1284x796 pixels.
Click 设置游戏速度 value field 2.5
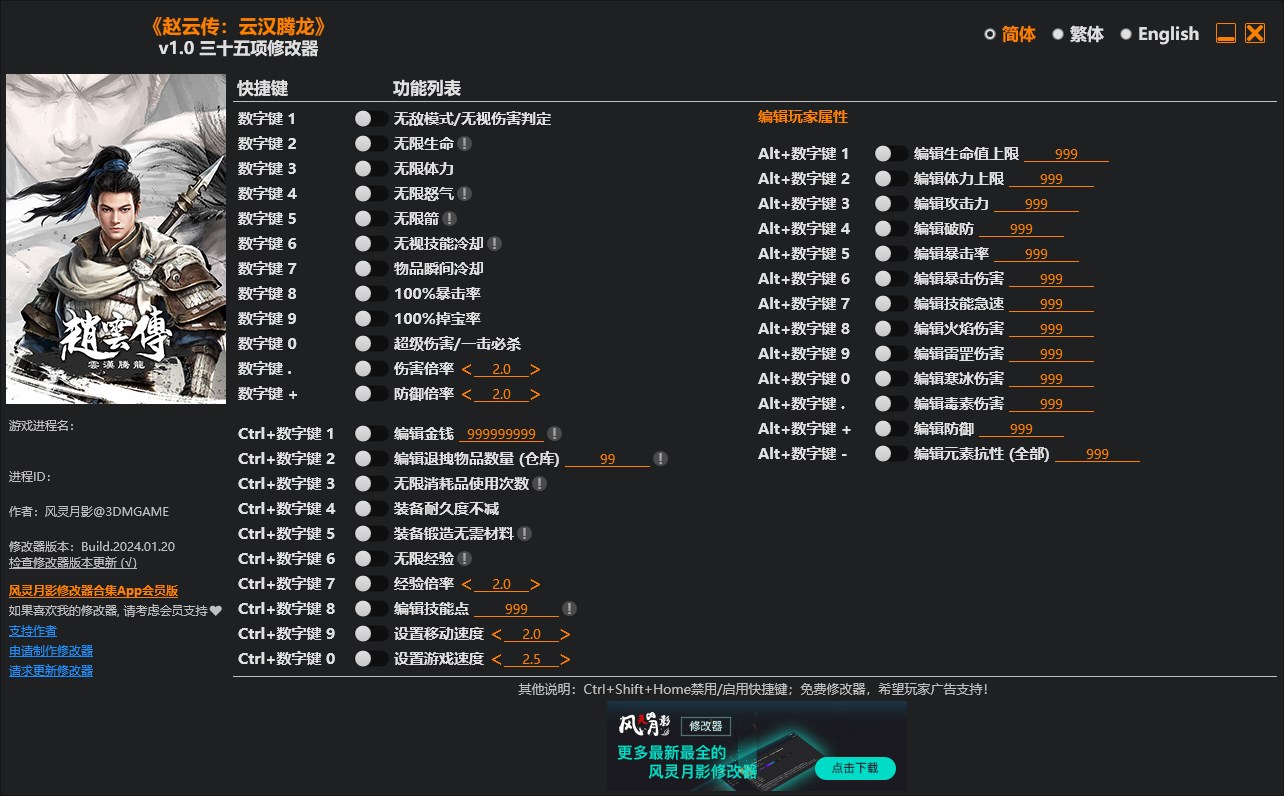tap(531, 659)
